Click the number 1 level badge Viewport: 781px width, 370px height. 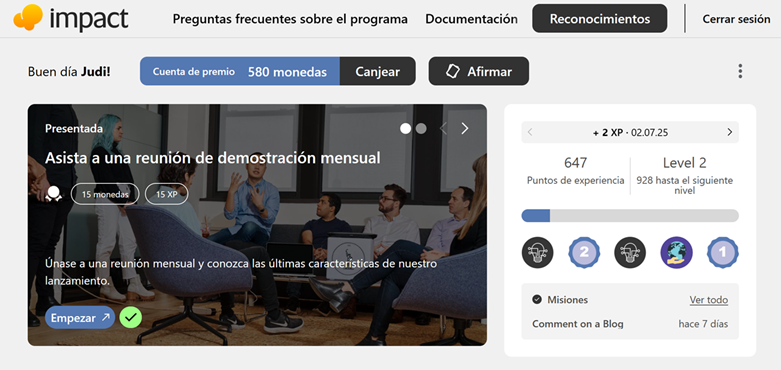pos(723,252)
